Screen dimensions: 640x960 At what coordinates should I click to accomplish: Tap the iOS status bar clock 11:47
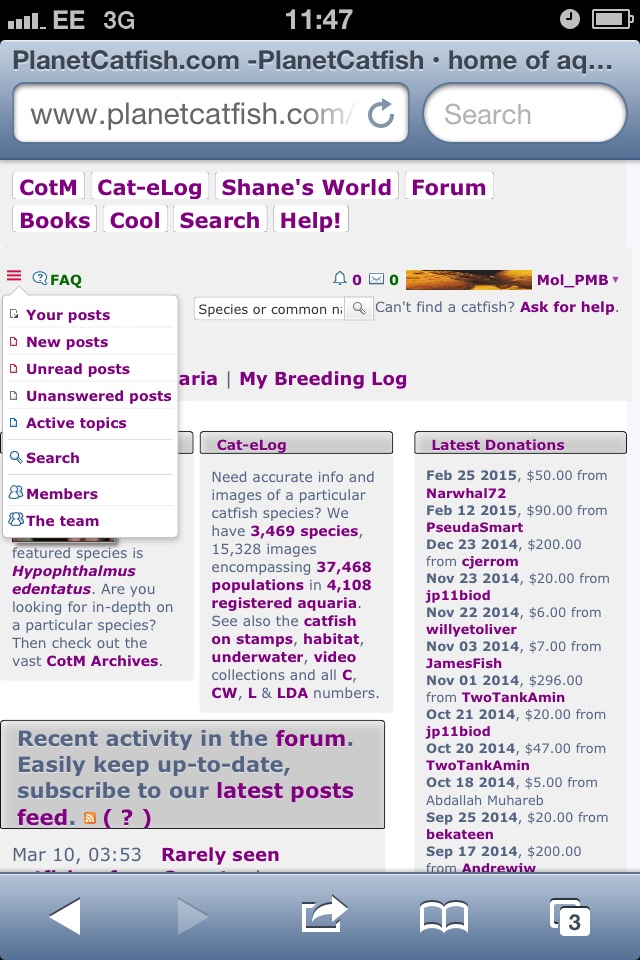tap(319, 20)
